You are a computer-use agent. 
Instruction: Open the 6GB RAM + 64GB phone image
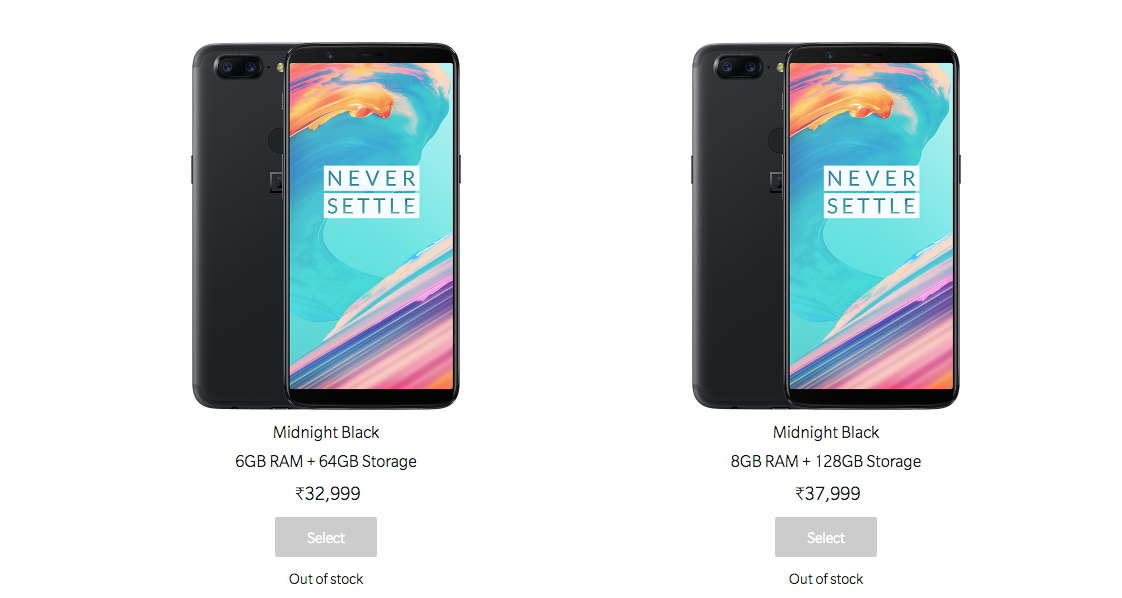tap(326, 226)
